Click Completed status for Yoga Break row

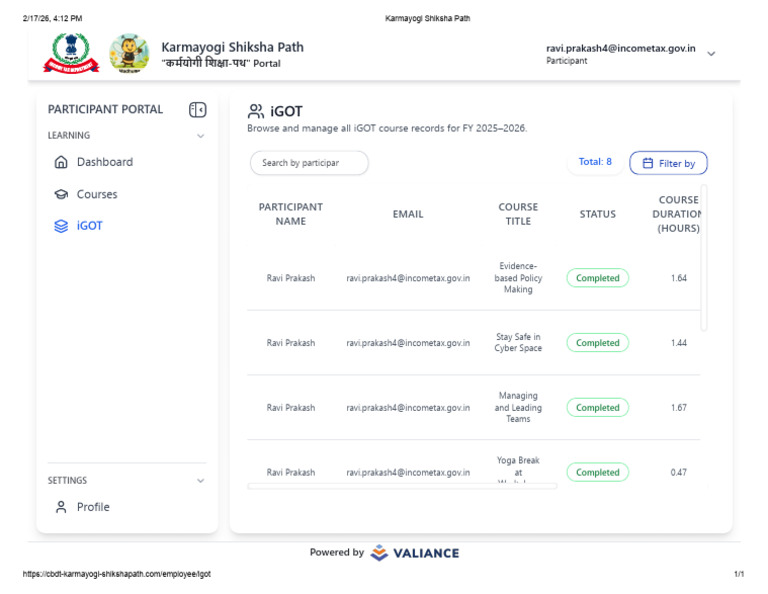tap(598, 472)
